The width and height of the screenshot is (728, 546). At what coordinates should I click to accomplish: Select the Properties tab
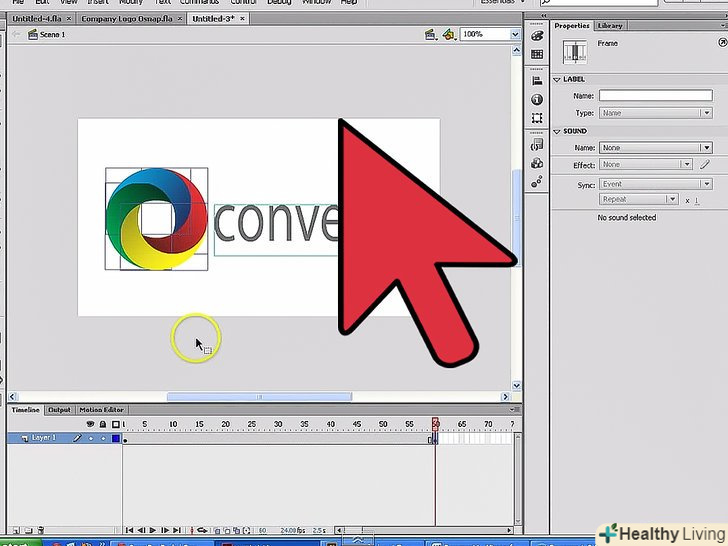pyautogui.click(x=572, y=26)
